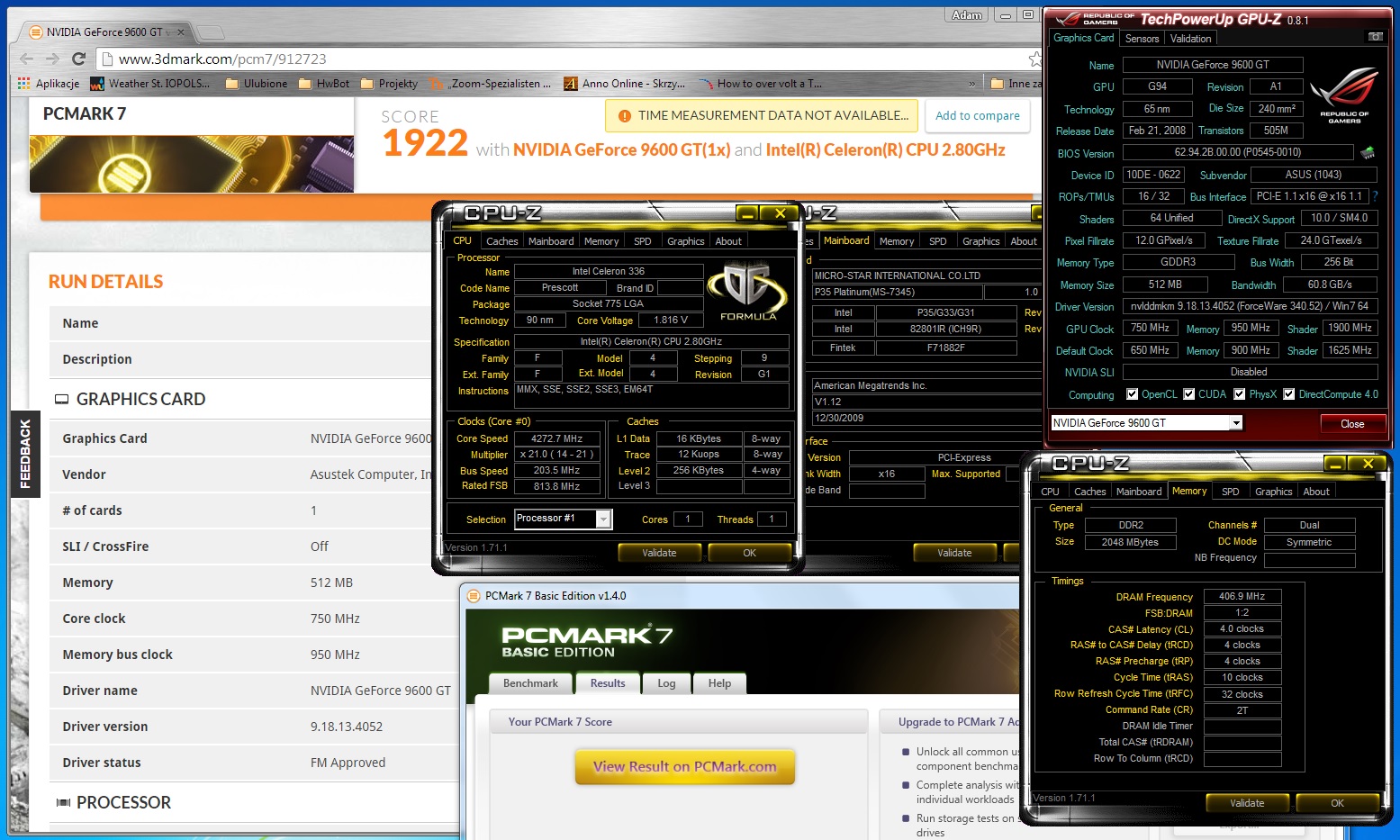The height and width of the screenshot is (840, 1400).
Task: Click the PCMark 7 window title icon
Action: coord(474,596)
